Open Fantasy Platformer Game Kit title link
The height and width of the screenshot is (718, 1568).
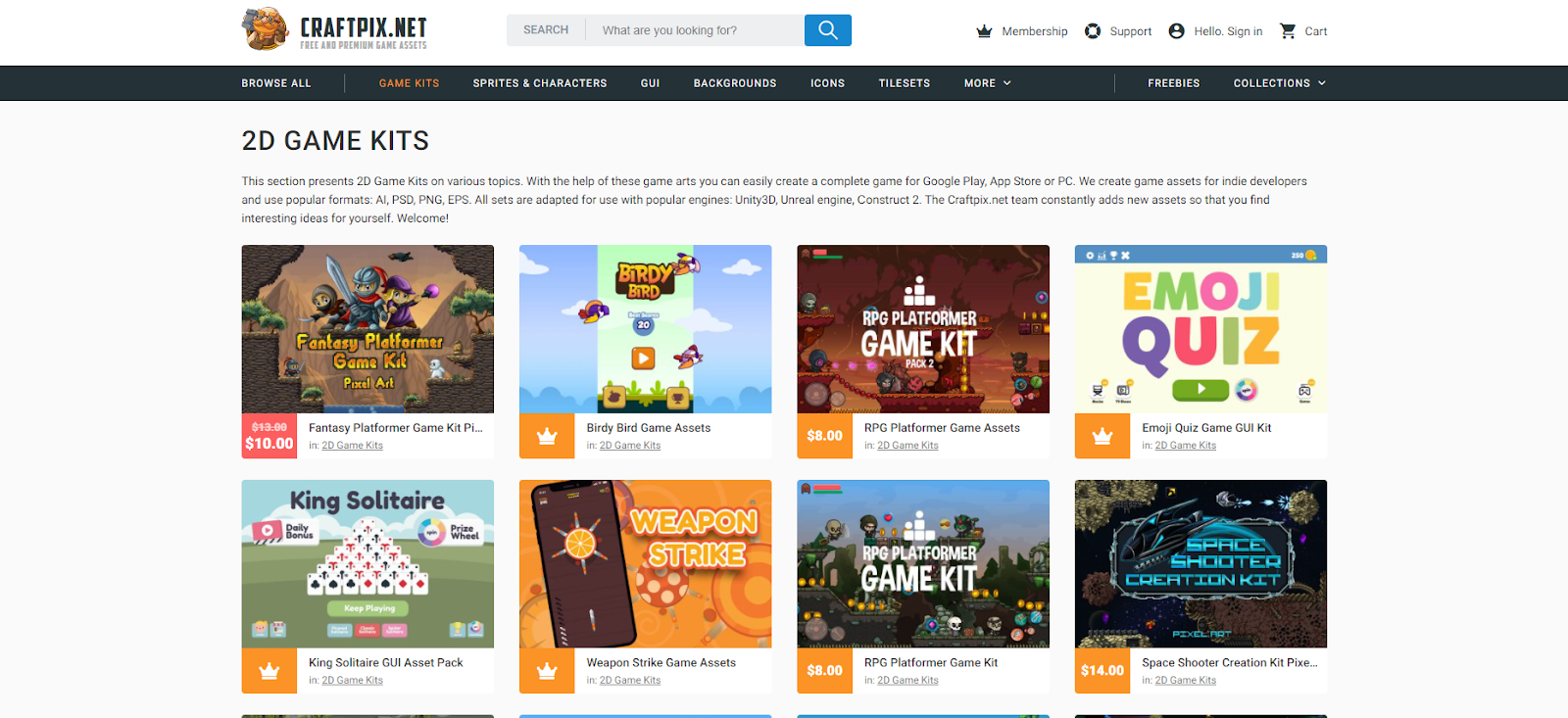tap(395, 428)
